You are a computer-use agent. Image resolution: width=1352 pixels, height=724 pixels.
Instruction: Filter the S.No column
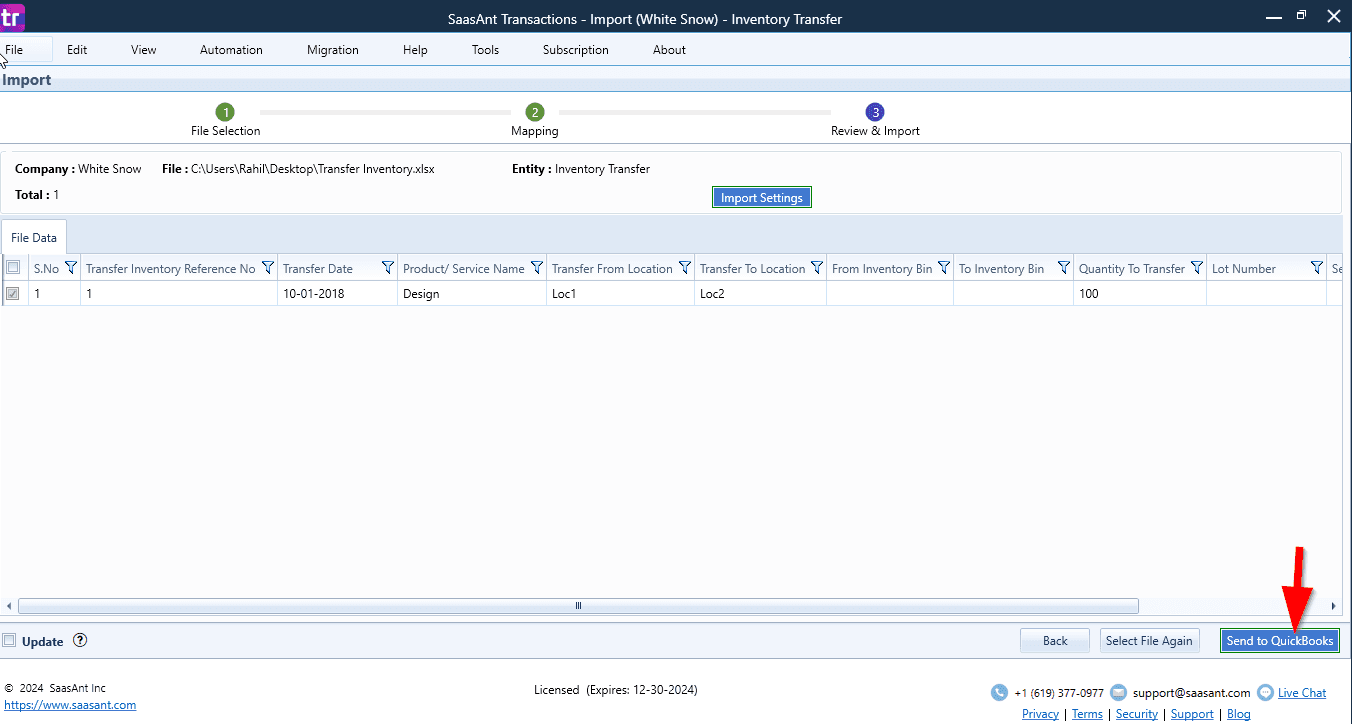[70, 268]
